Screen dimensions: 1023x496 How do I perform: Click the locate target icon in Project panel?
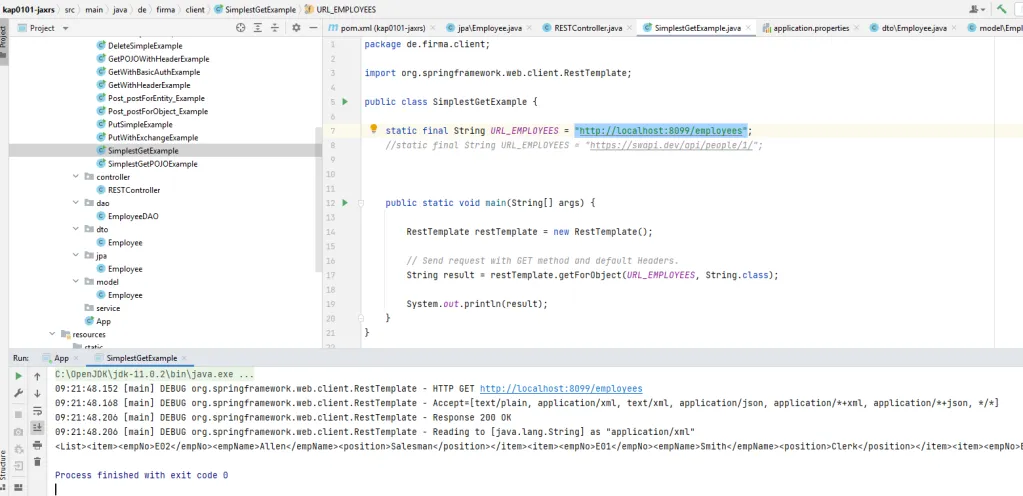[x=241, y=27]
